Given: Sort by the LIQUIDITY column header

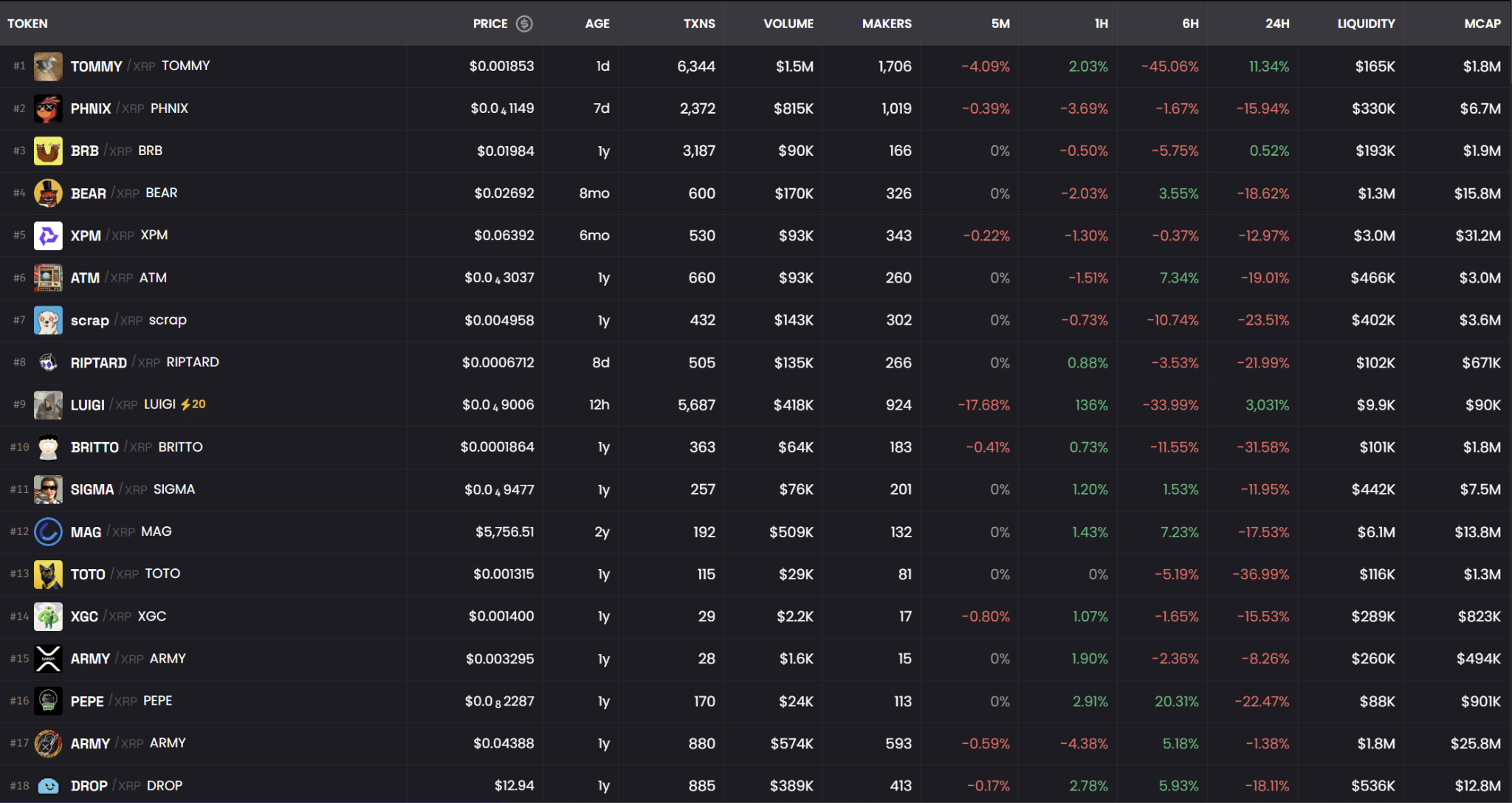Looking at the screenshot, I should (x=1366, y=24).
